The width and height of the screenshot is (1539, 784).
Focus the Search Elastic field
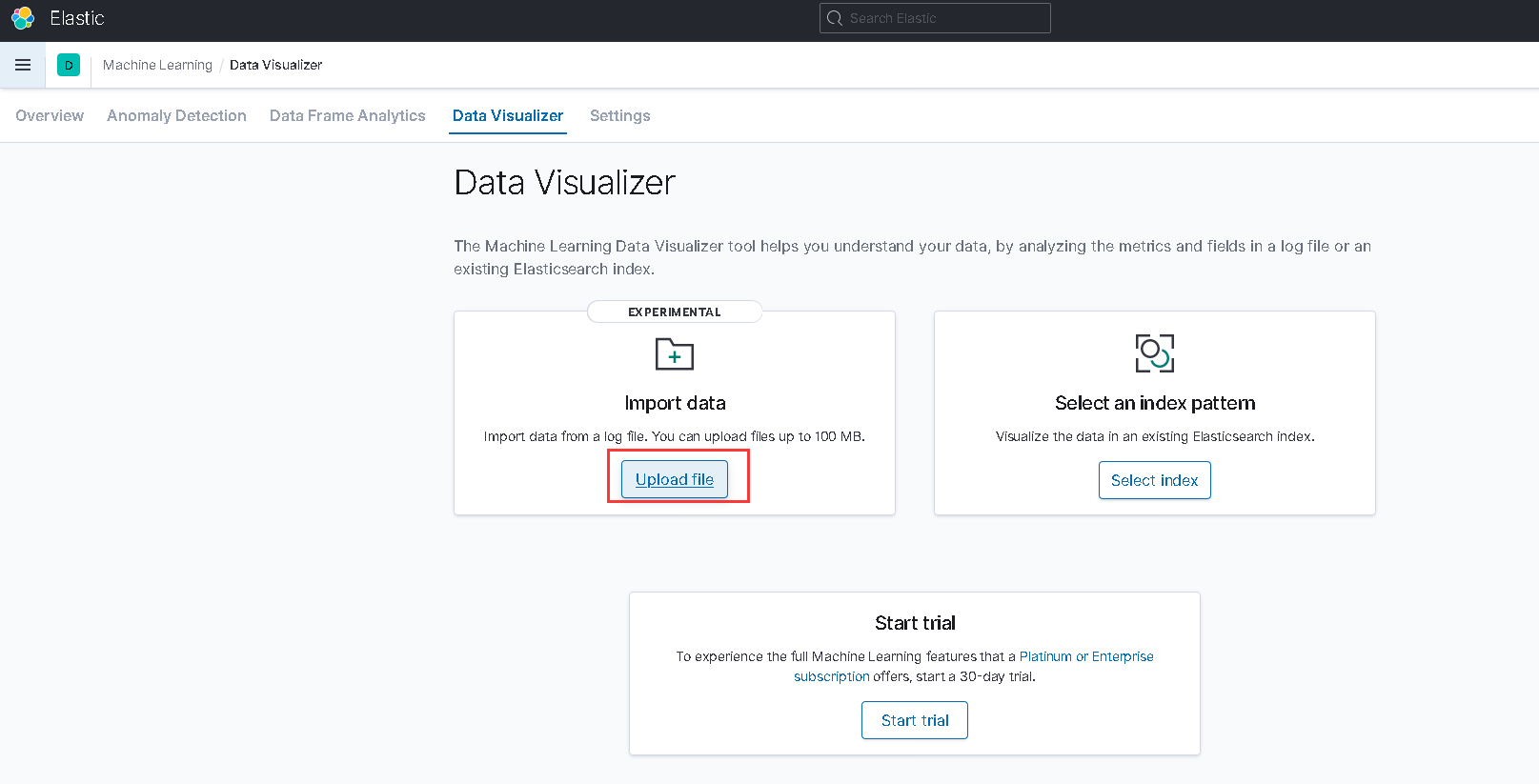(x=943, y=18)
